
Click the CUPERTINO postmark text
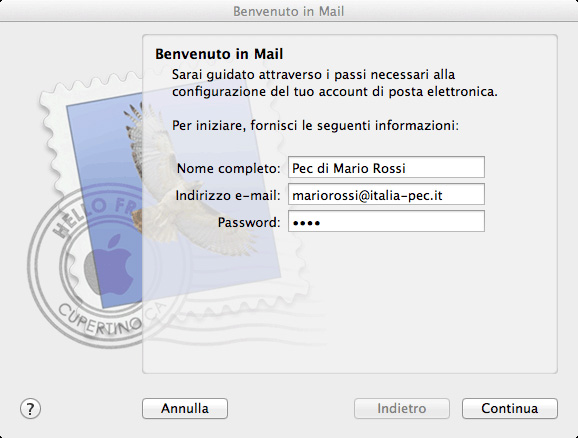(99, 320)
